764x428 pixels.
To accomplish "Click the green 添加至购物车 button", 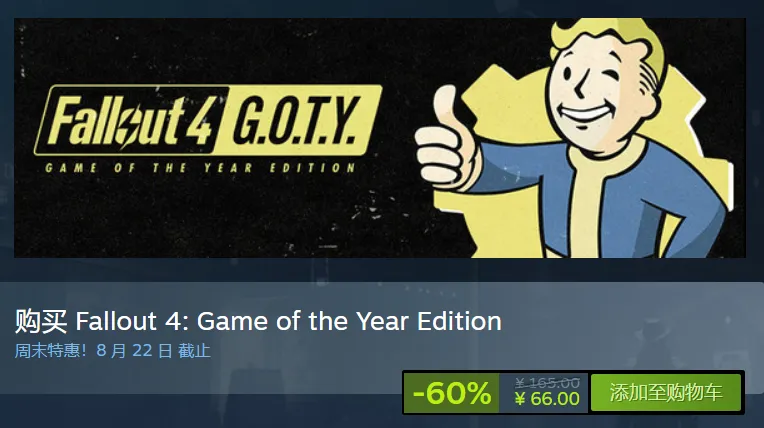I will 666,392.
